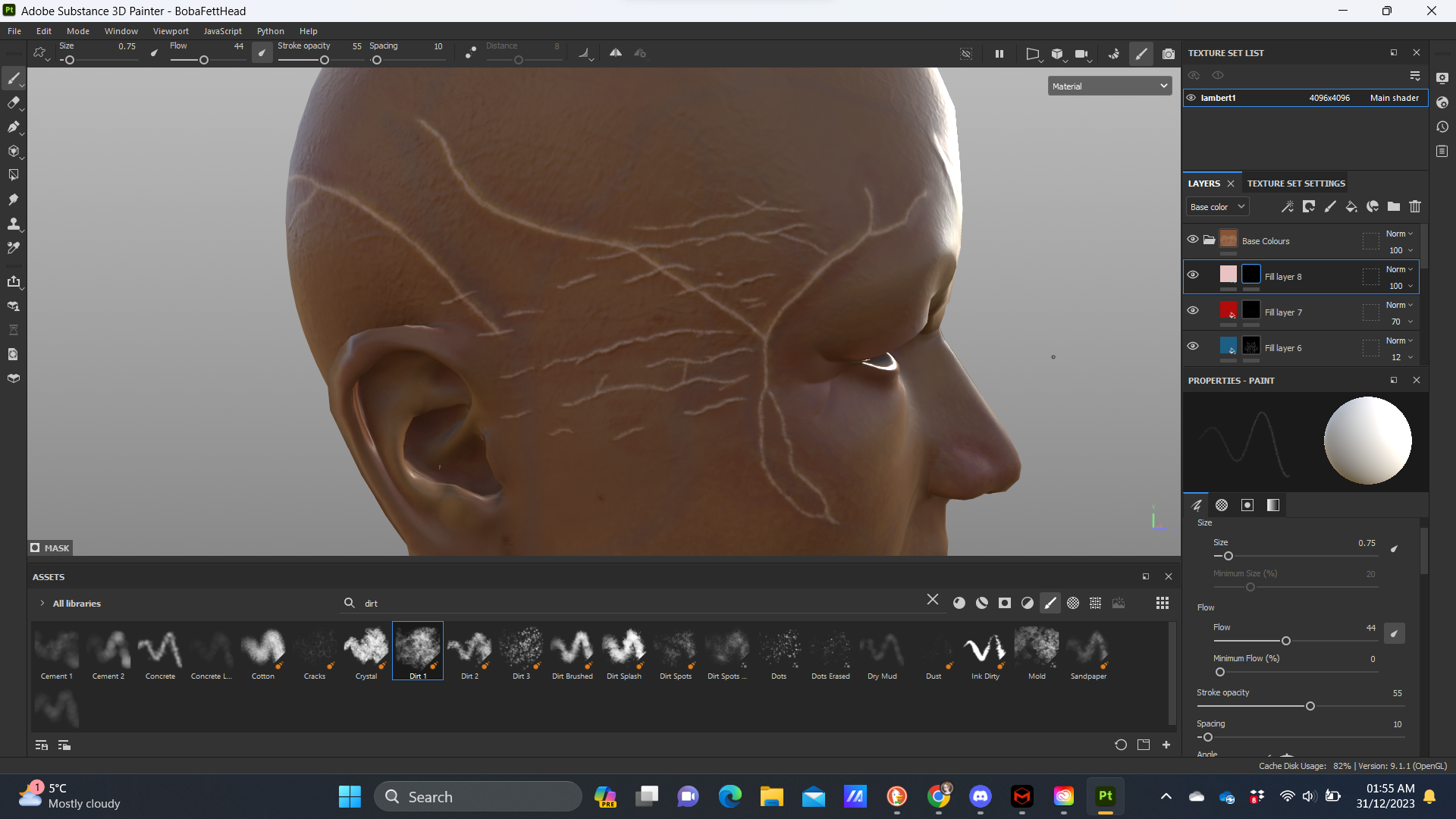Hide Fill layer 6
The height and width of the screenshot is (819, 1456).
pyautogui.click(x=1193, y=347)
